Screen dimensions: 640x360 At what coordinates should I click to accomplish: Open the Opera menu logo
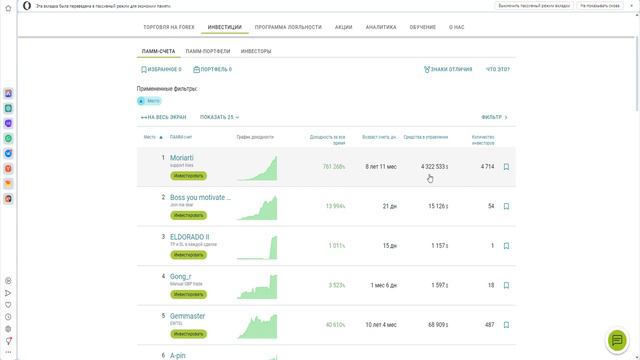coord(27,6)
